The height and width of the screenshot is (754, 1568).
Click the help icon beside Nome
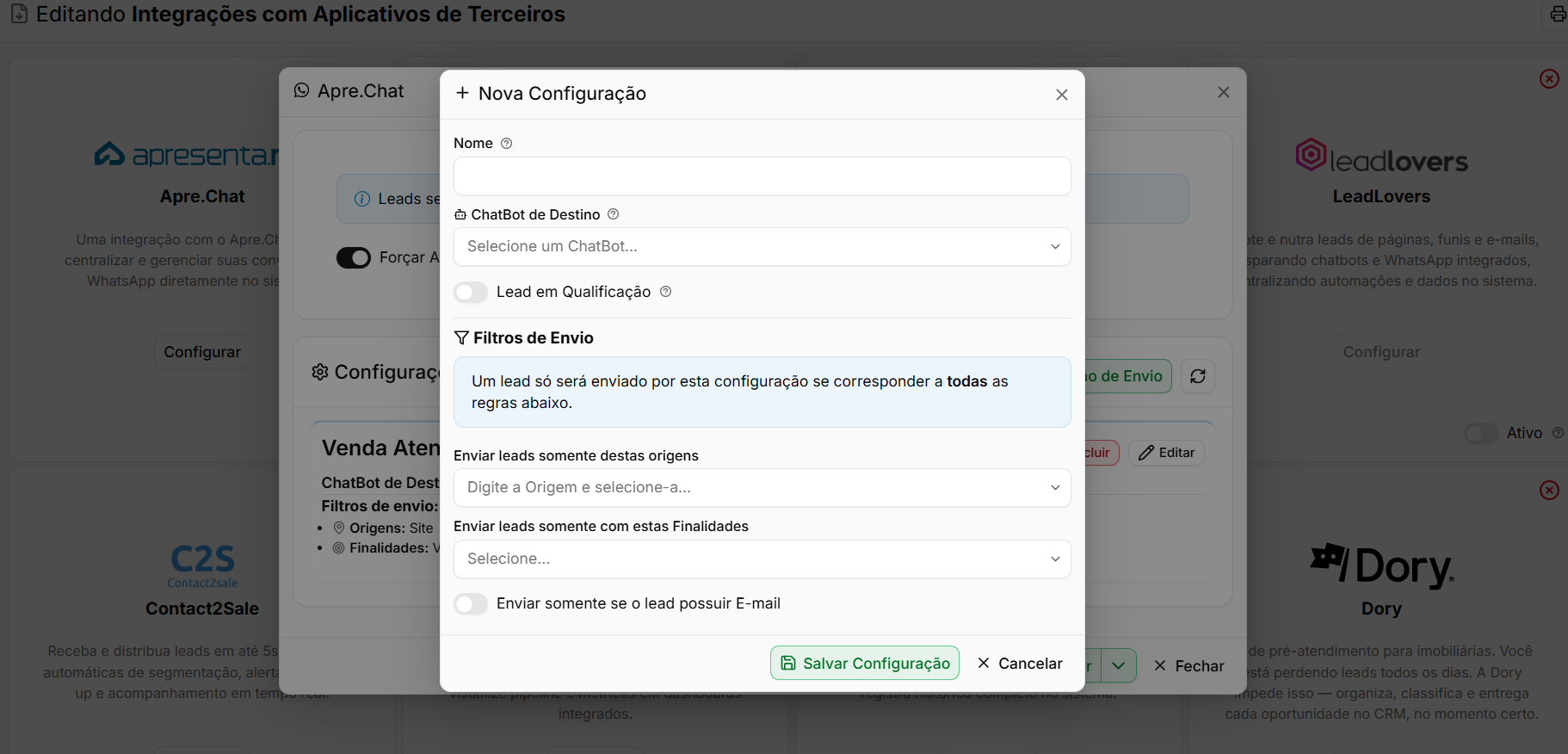point(507,144)
